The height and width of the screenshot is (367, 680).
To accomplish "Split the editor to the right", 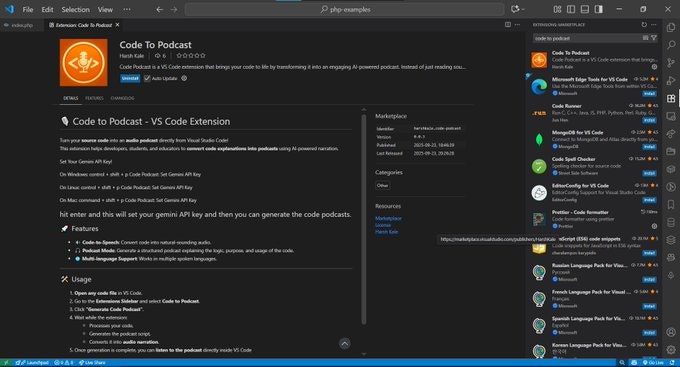I will [x=507, y=25].
